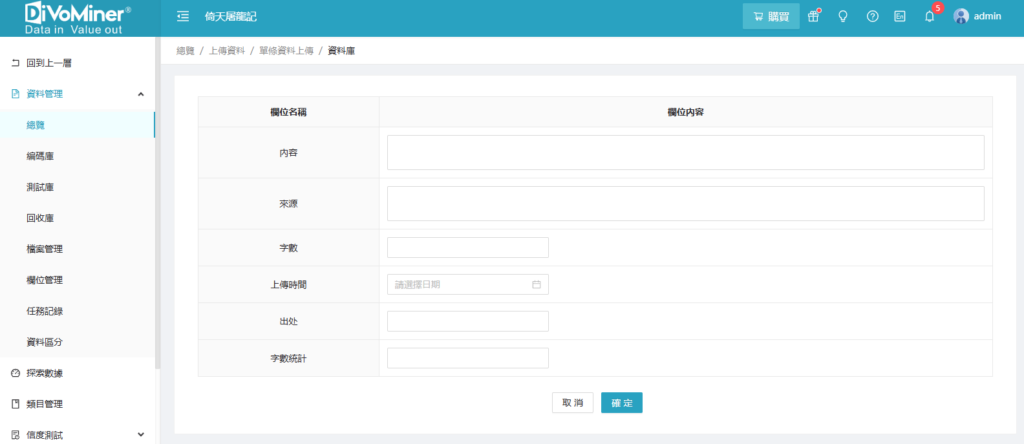Open 欄位管理 from the sidebar
The image size is (1024, 444).
tap(44, 280)
